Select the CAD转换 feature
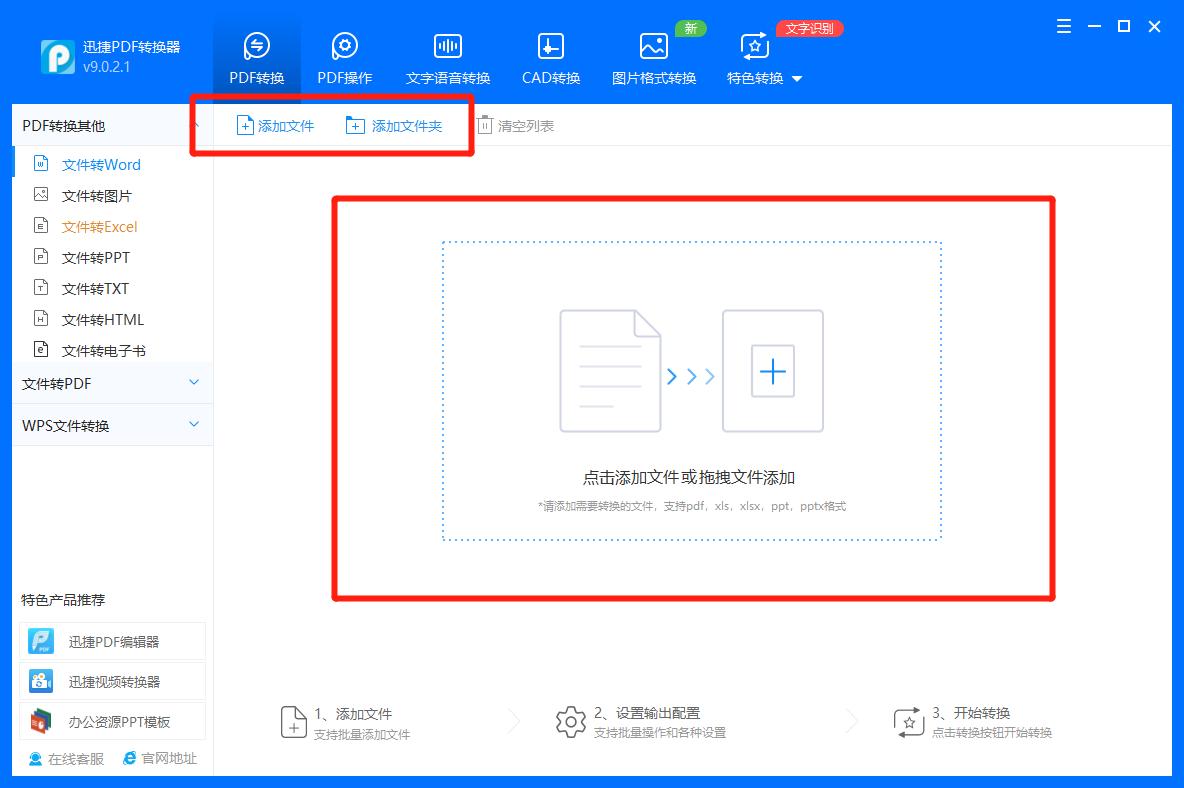Image resolution: width=1184 pixels, height=788 pixels. [x=549, y=56]
